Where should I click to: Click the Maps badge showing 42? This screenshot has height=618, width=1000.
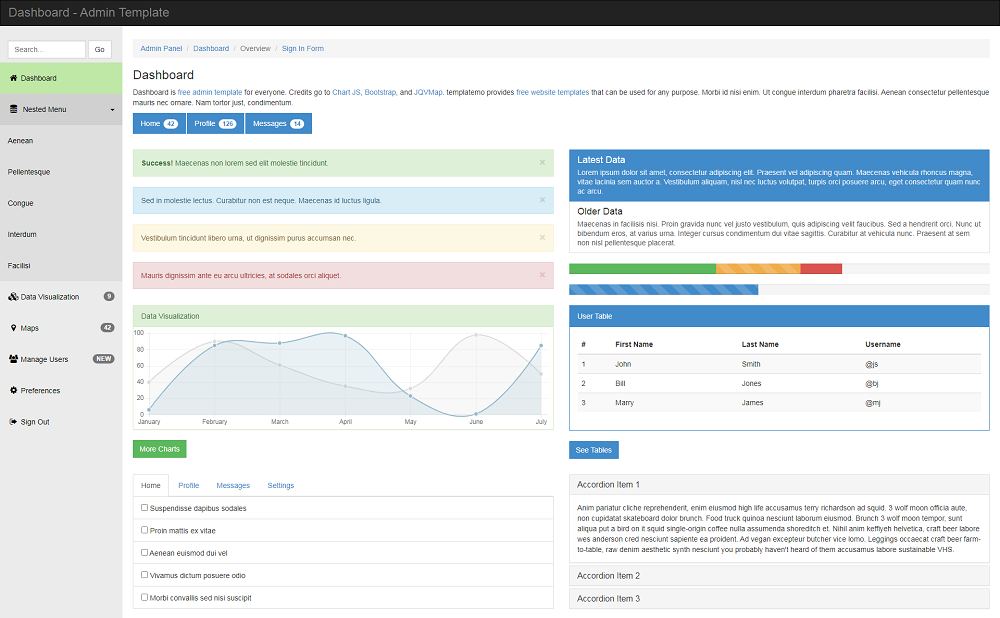tap(107, 328)
